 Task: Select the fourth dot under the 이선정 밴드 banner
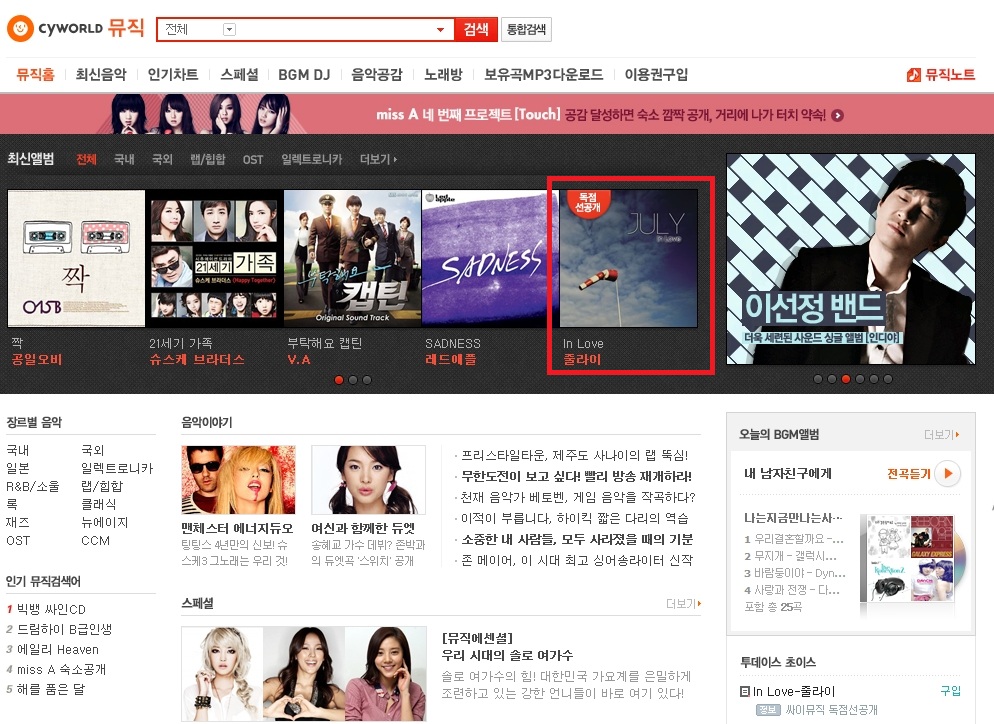coord(860,379)
